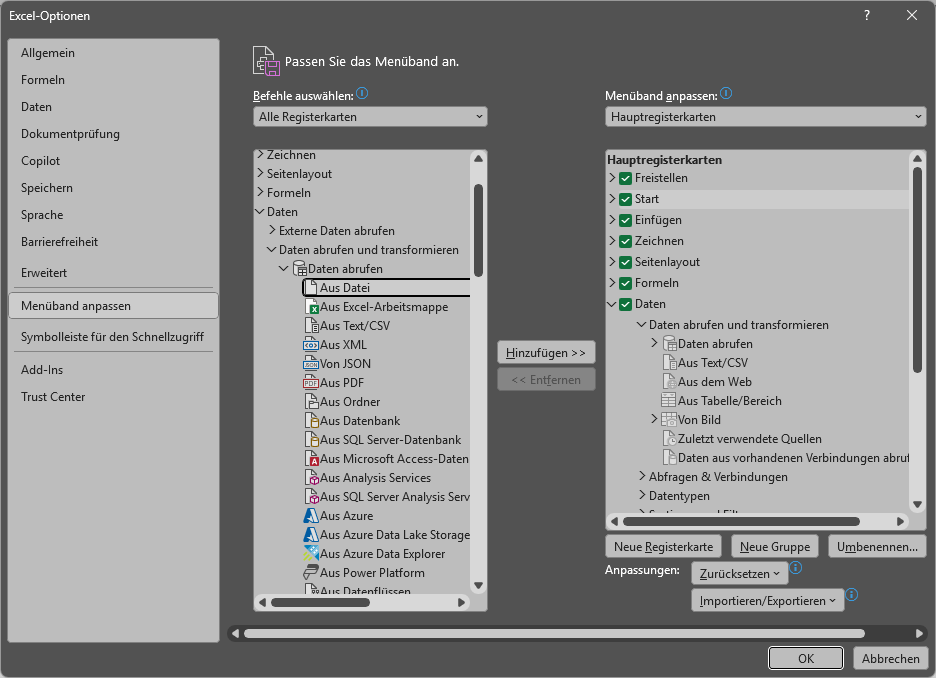Open the Allgemein options category
Viewport: 936px width, 678px height.
tap(113, 53)
